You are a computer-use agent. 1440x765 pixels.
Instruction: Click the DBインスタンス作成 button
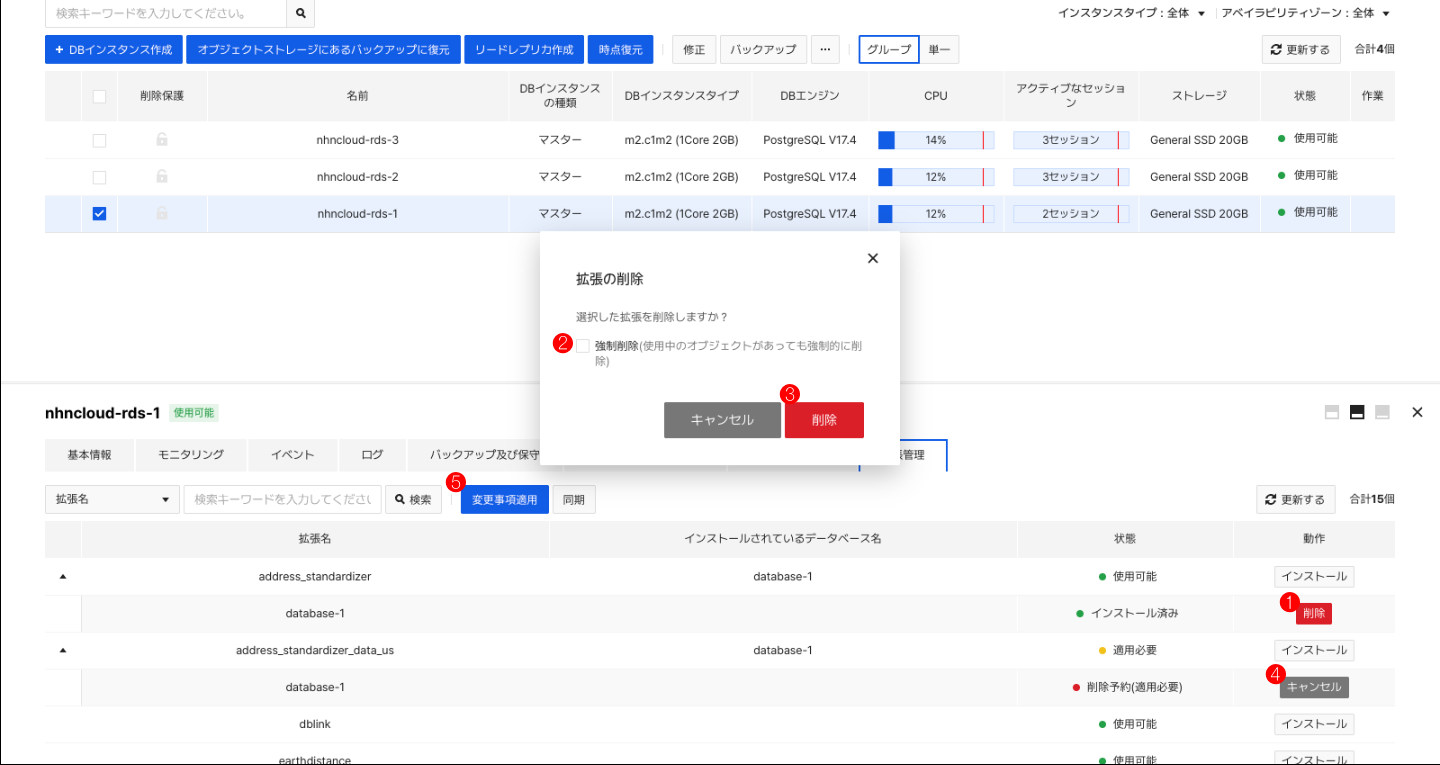pos(113,49)
